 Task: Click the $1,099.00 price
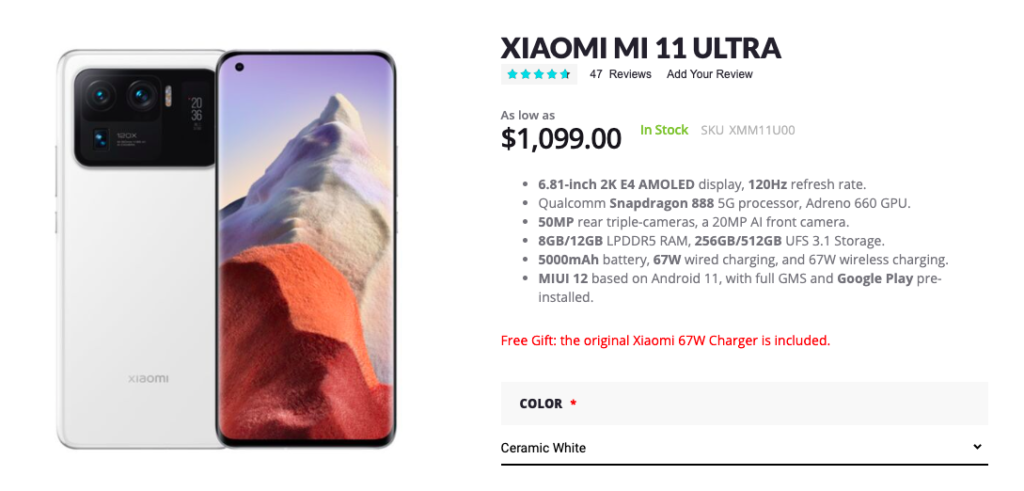[561, 139]
